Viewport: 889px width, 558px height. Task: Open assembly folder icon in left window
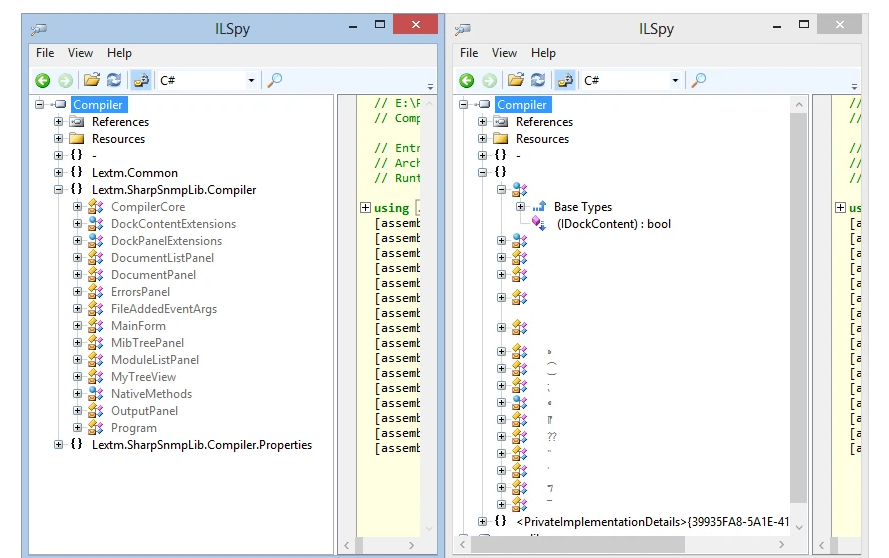tap(92, 80)
